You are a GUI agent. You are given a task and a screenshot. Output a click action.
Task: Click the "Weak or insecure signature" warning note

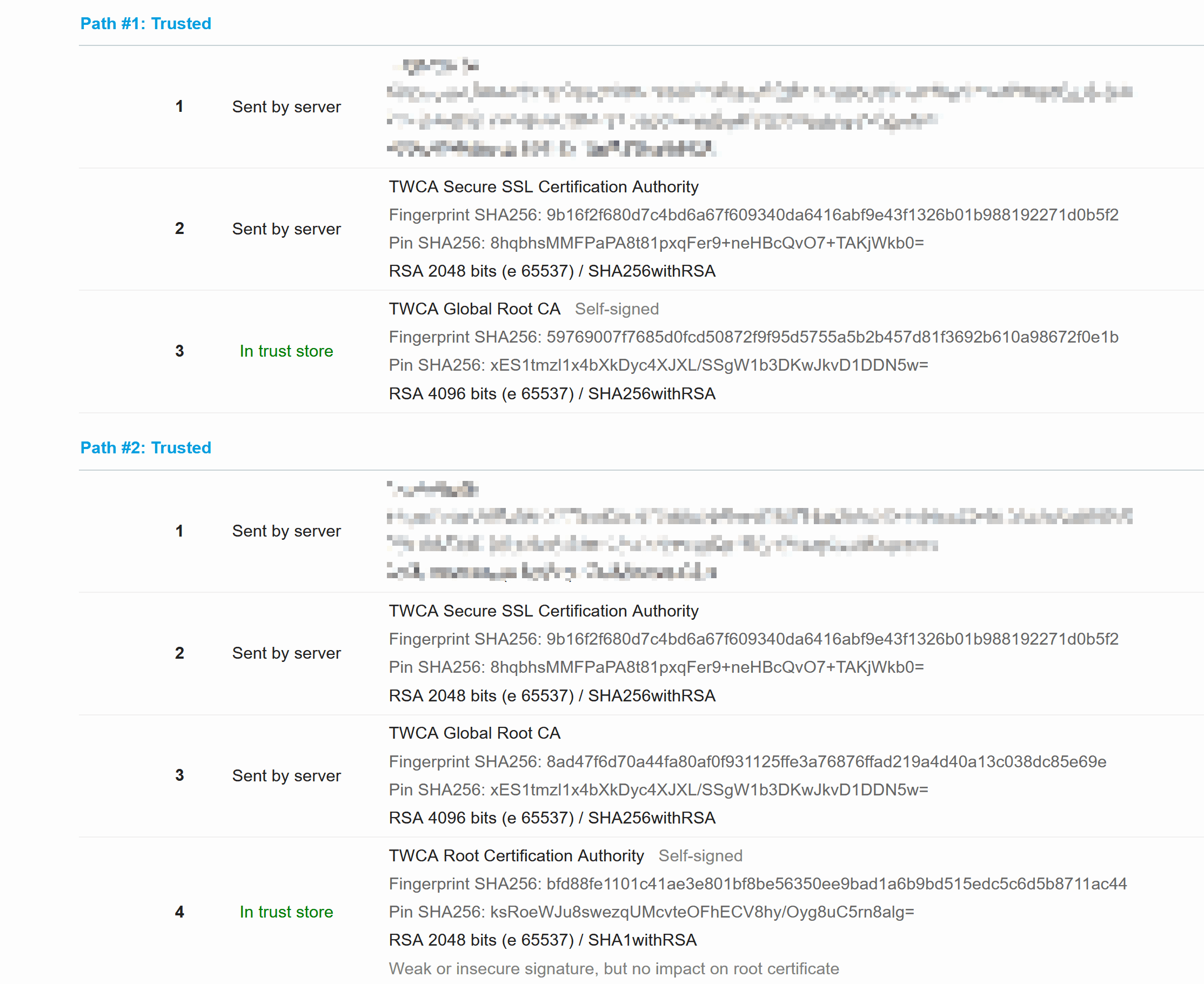(613, 968)
